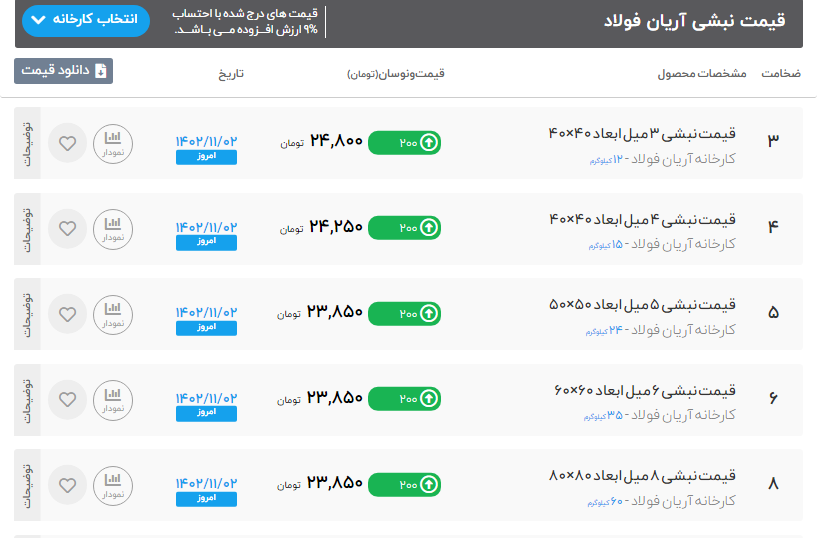Image resolution: width=830 pixels, height=538 pixels.
Task: Click the تاریخ column header
Action: point(231,75)
